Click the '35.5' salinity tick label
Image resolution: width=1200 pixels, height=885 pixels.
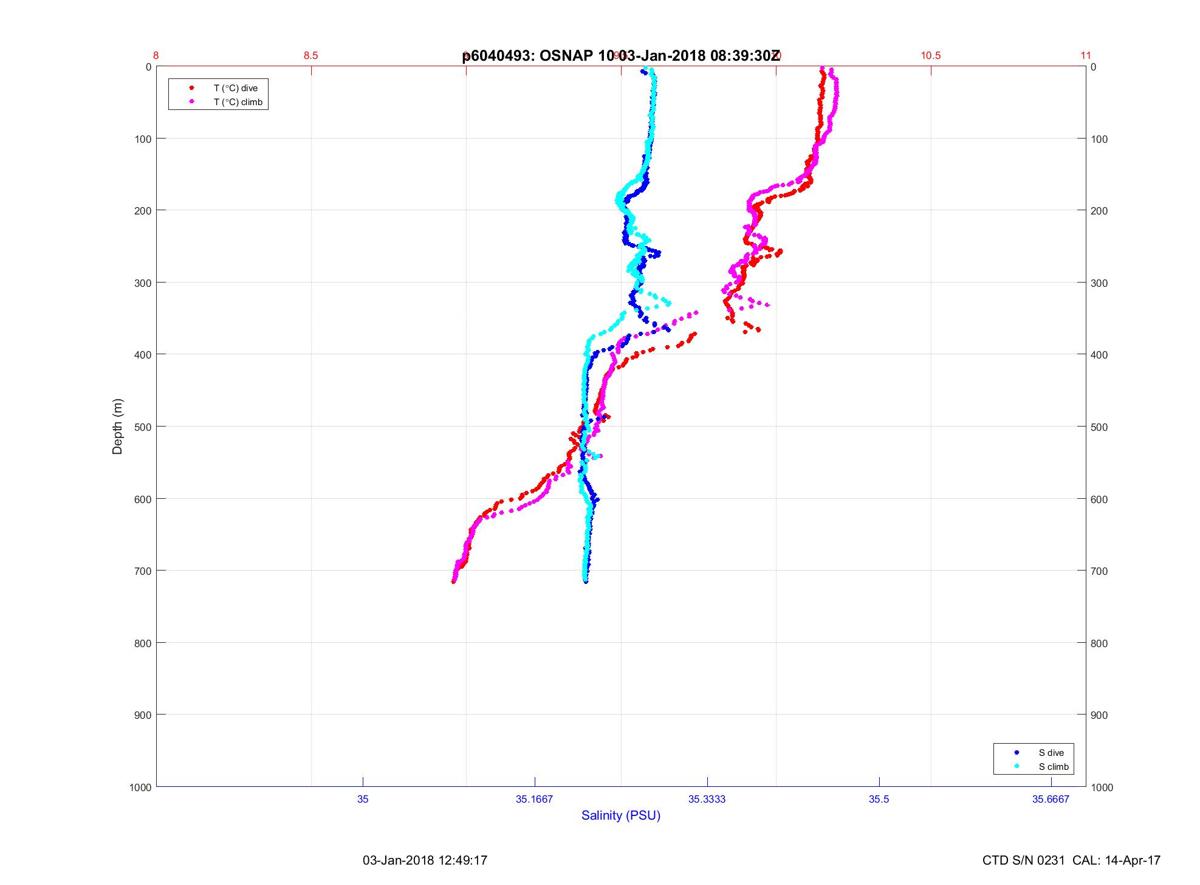click(879, 799)
